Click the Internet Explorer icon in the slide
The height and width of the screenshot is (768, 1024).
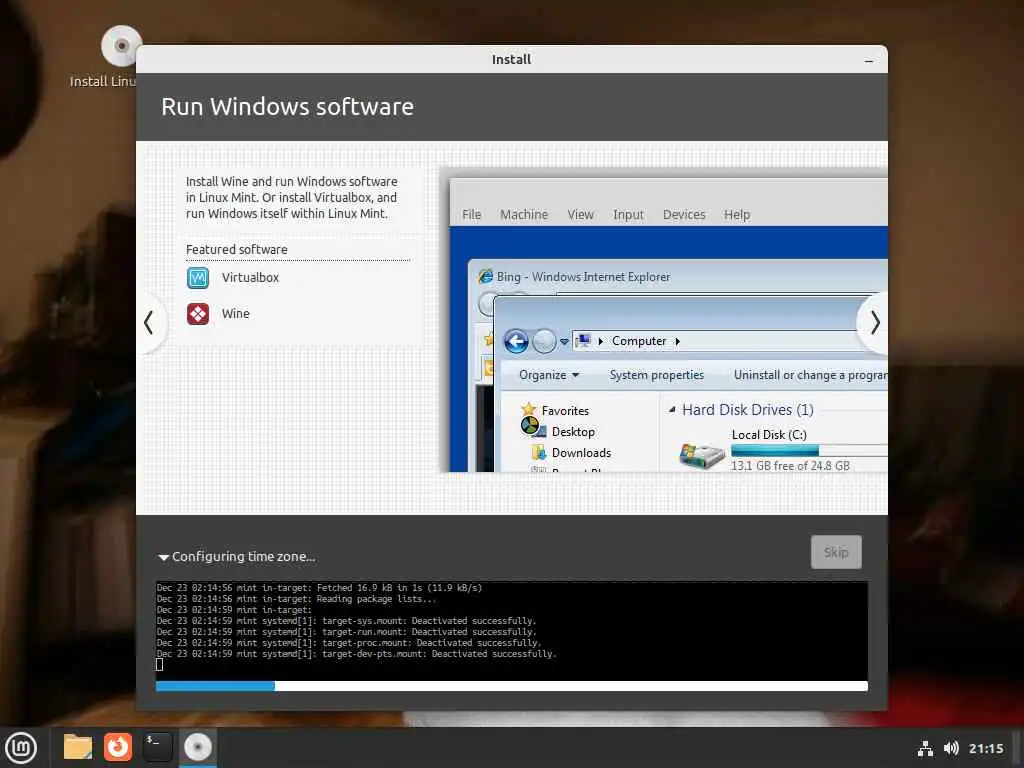click(x=485, y=276)
